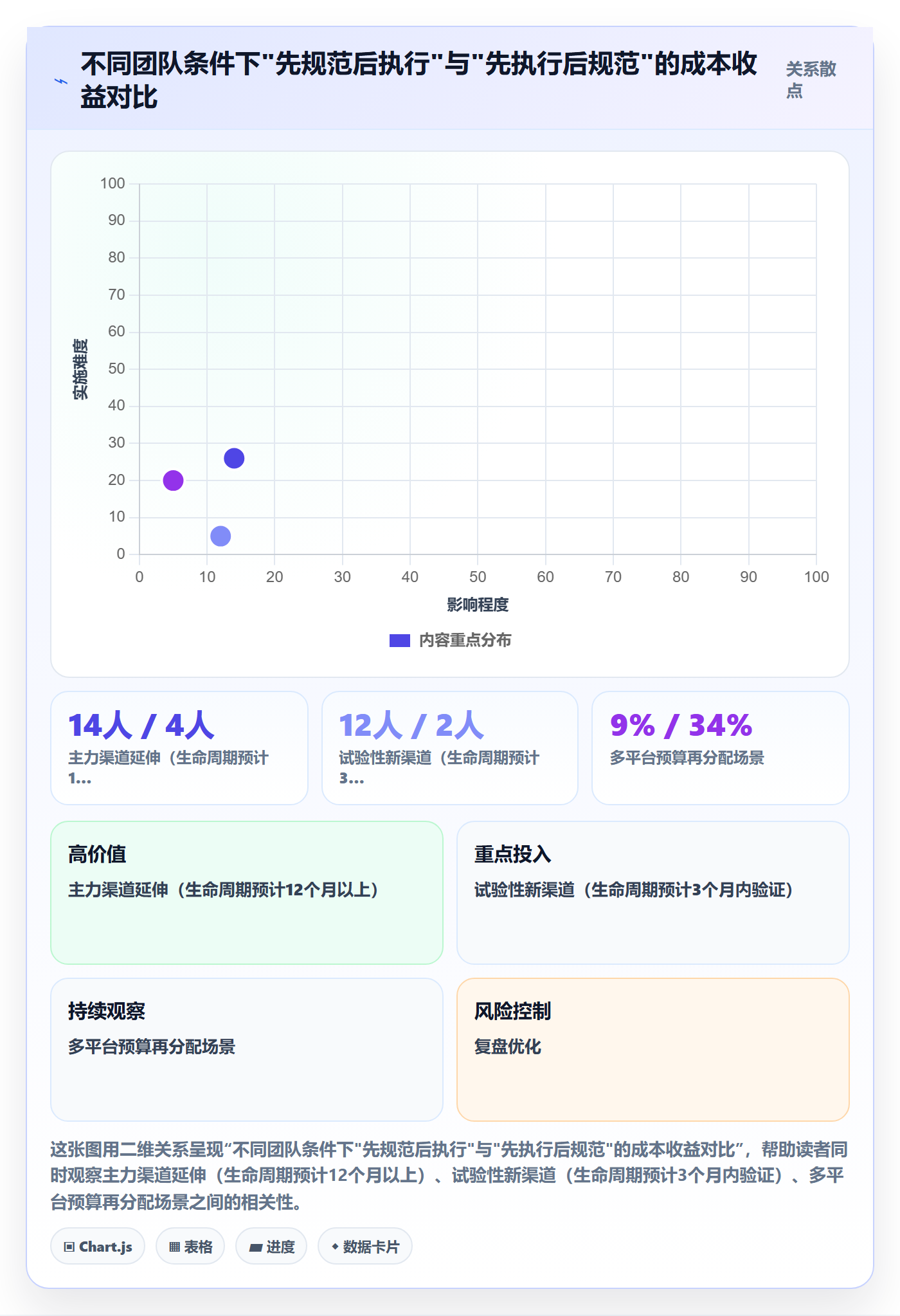Click the 表格 tag

pyautogui.click(x=190, y=1247)
